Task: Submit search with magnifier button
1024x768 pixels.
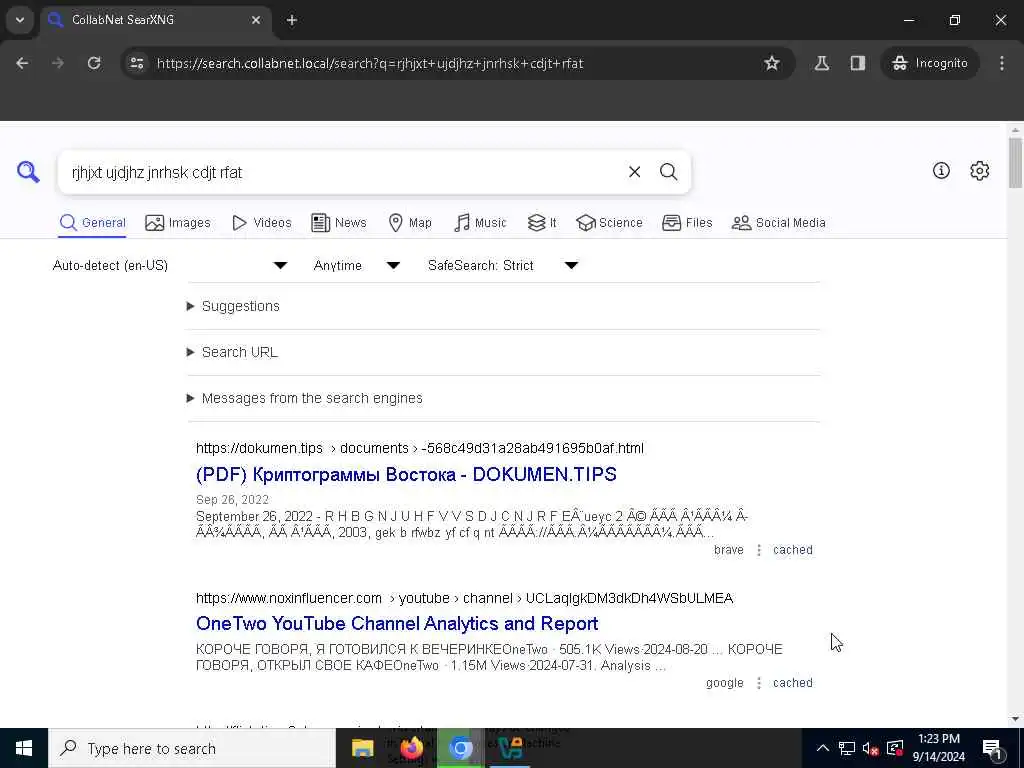Action: tap(668, 172)
